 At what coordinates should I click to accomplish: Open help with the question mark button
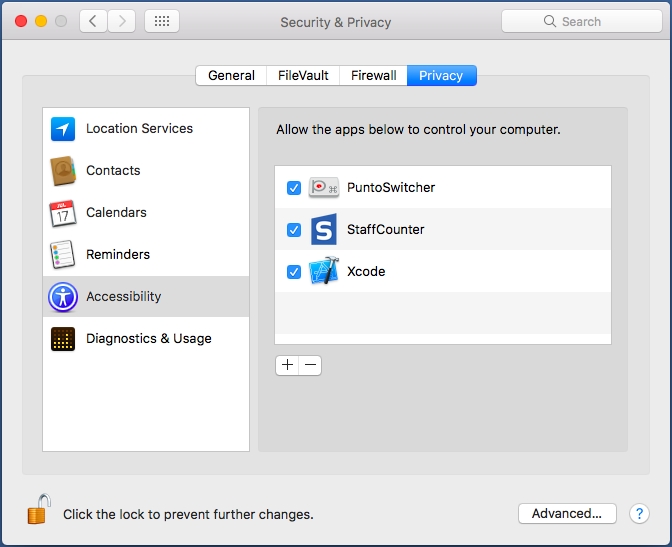(x=639, y=513)
